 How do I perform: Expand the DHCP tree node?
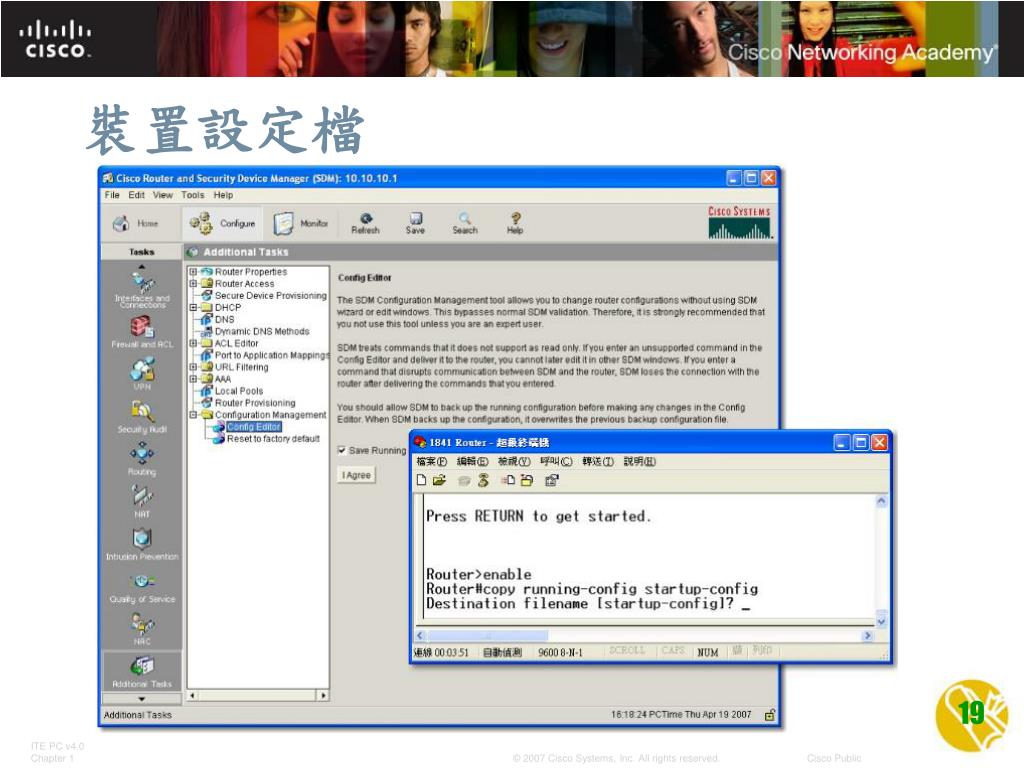(193, 307)
